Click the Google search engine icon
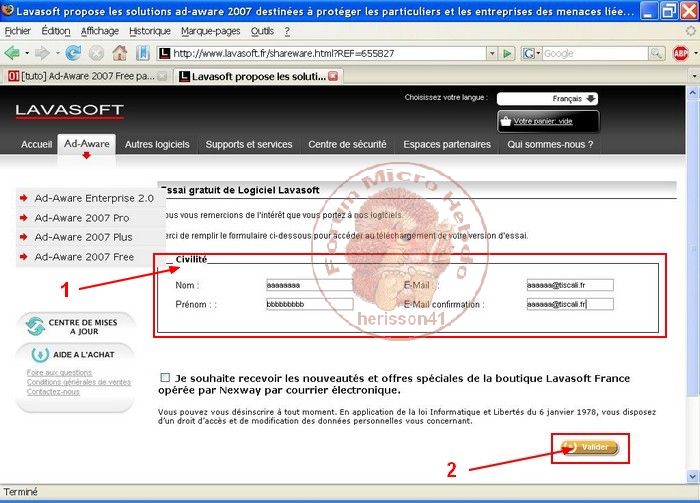The image size is (700, 503). coord(529,54)
